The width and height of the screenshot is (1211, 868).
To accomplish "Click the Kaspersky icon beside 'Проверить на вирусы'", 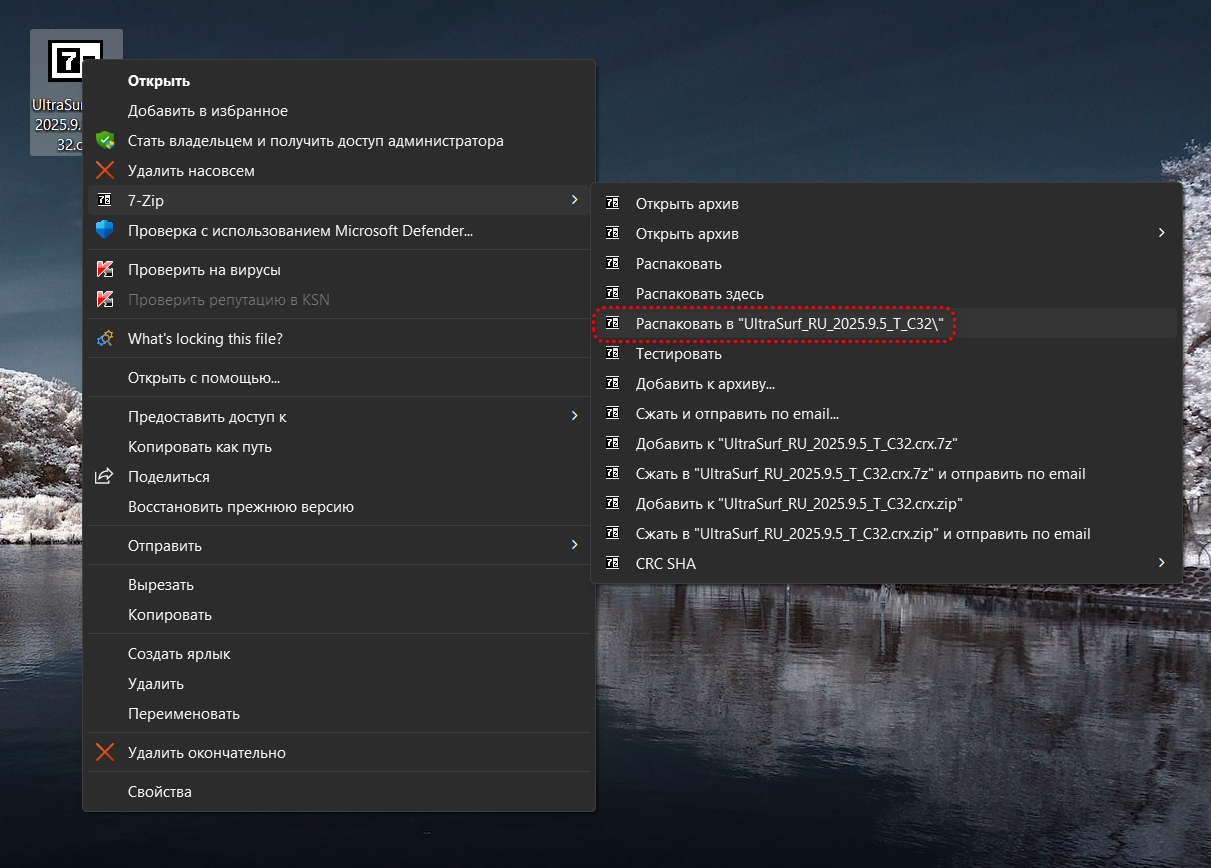I will 104,270.
